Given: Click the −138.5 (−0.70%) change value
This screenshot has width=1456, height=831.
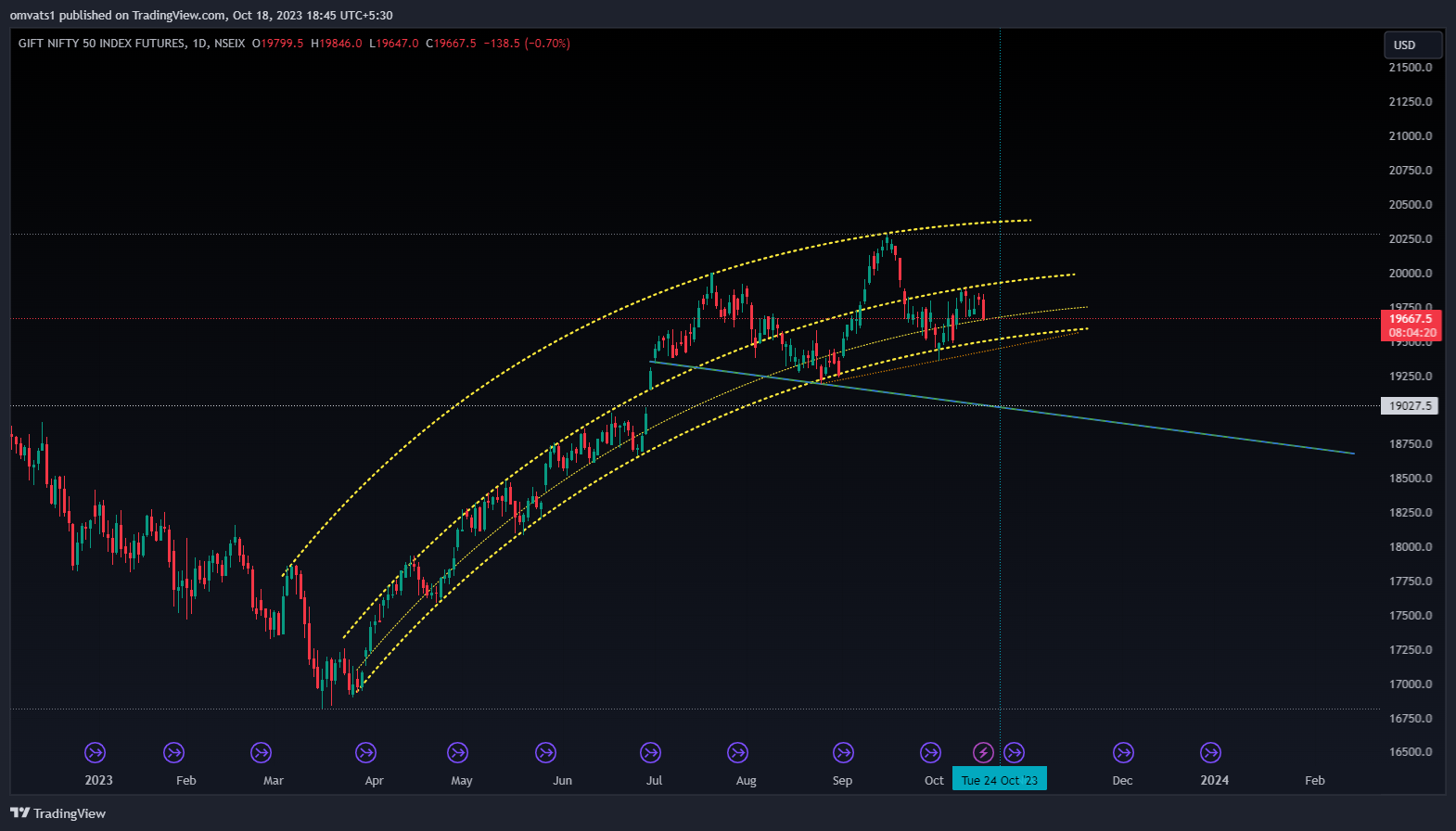Looking at the screenshot, I should [x=527, y=44].
